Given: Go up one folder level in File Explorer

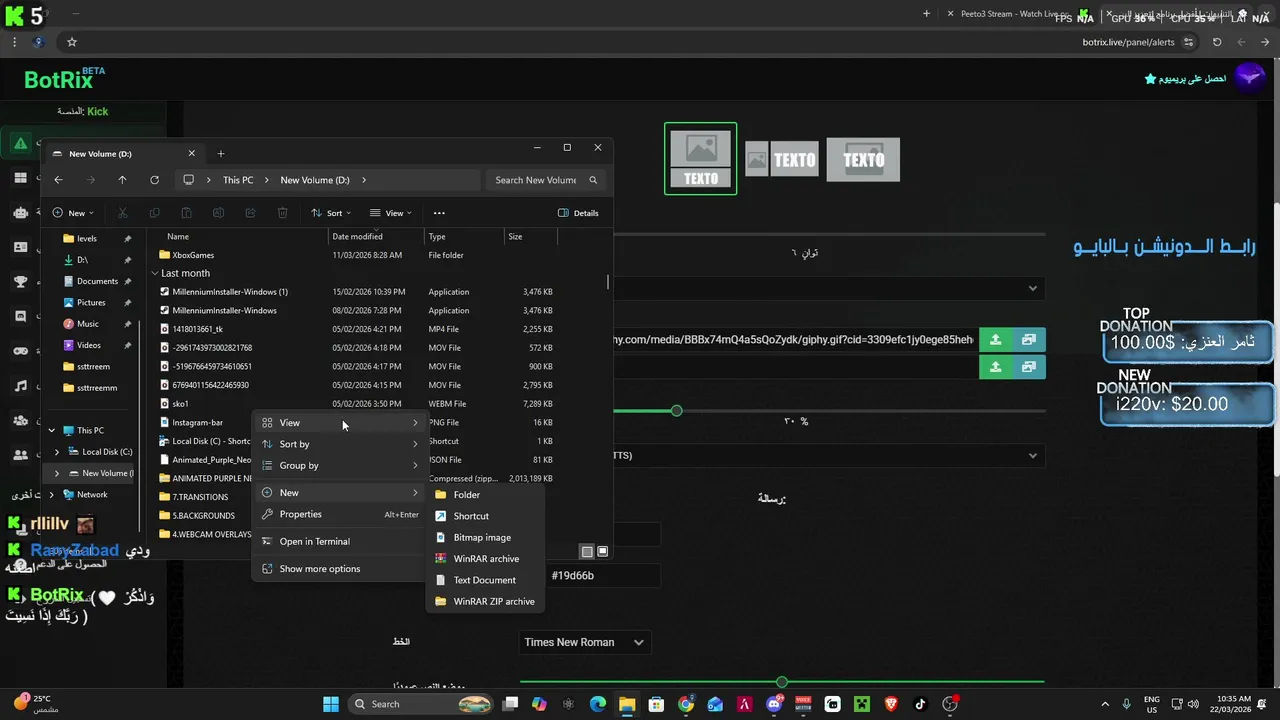Looking at the screenshot, I should [122, 180].
